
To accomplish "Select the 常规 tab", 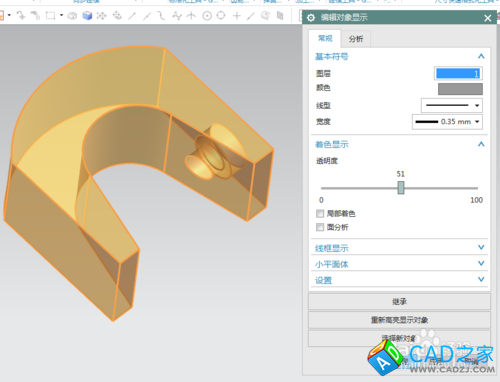I will (325, 38).
